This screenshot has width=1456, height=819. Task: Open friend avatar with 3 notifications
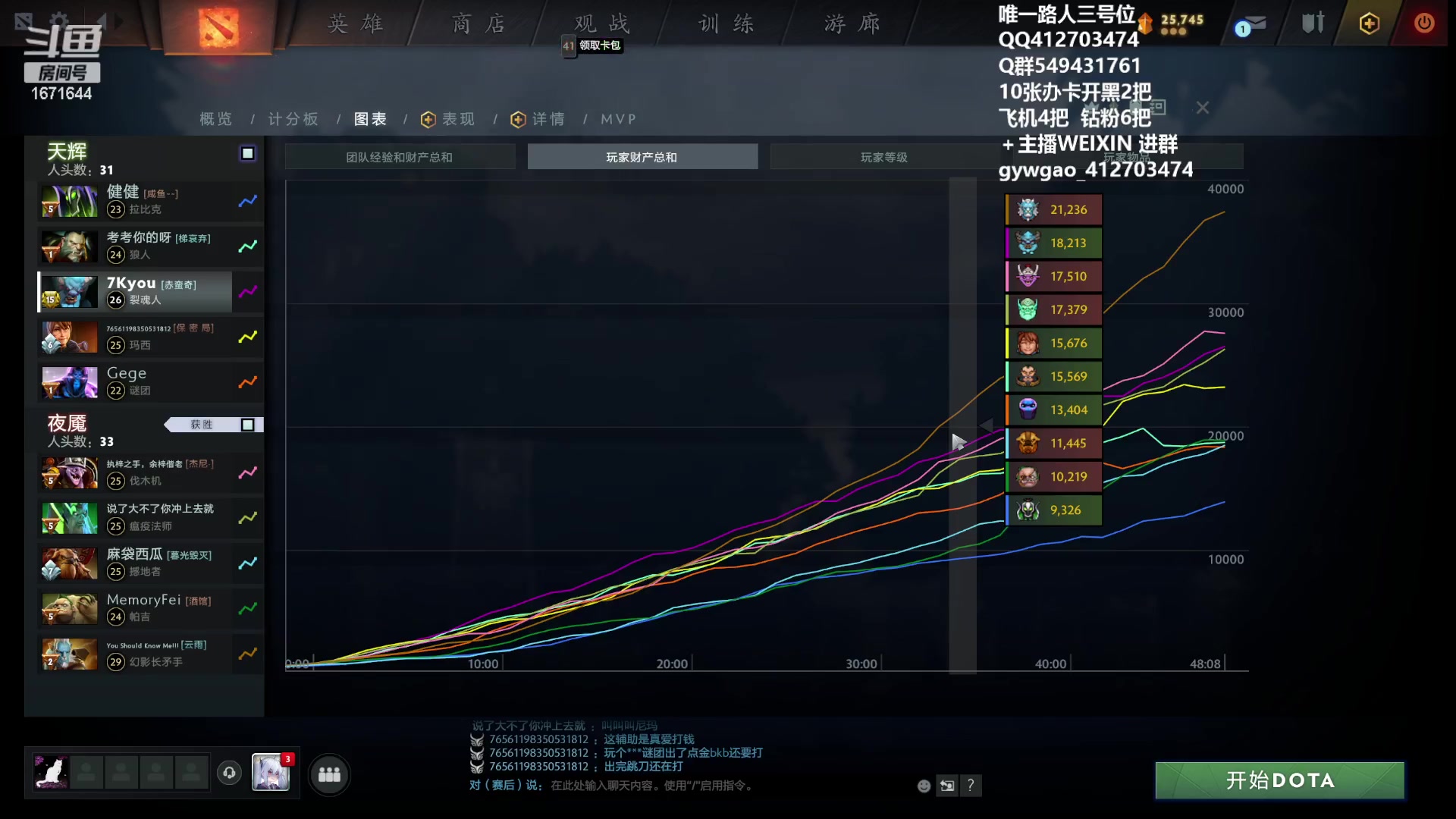[x=271, y=773]
